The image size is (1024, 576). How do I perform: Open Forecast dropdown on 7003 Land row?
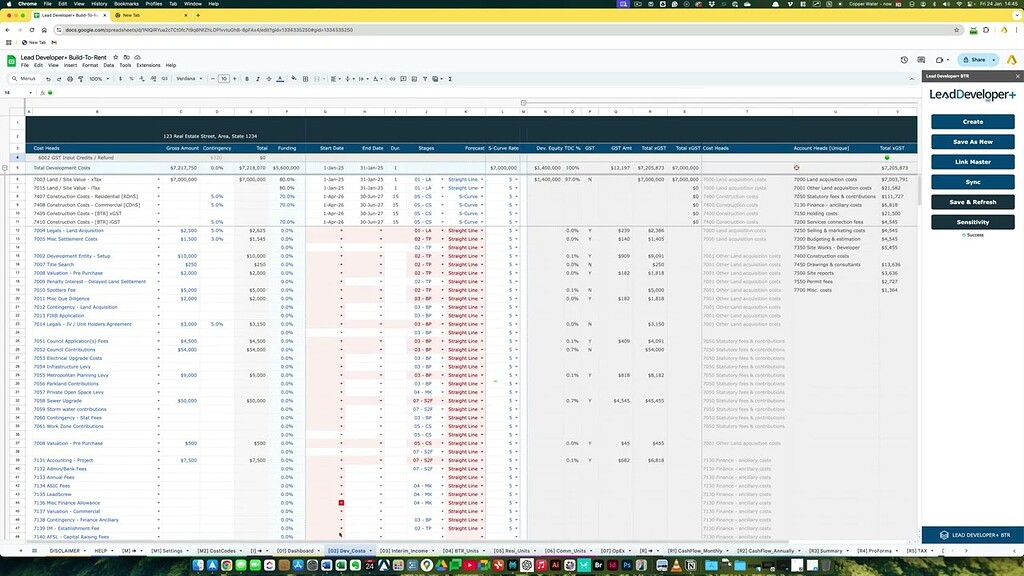coord(482,179)
